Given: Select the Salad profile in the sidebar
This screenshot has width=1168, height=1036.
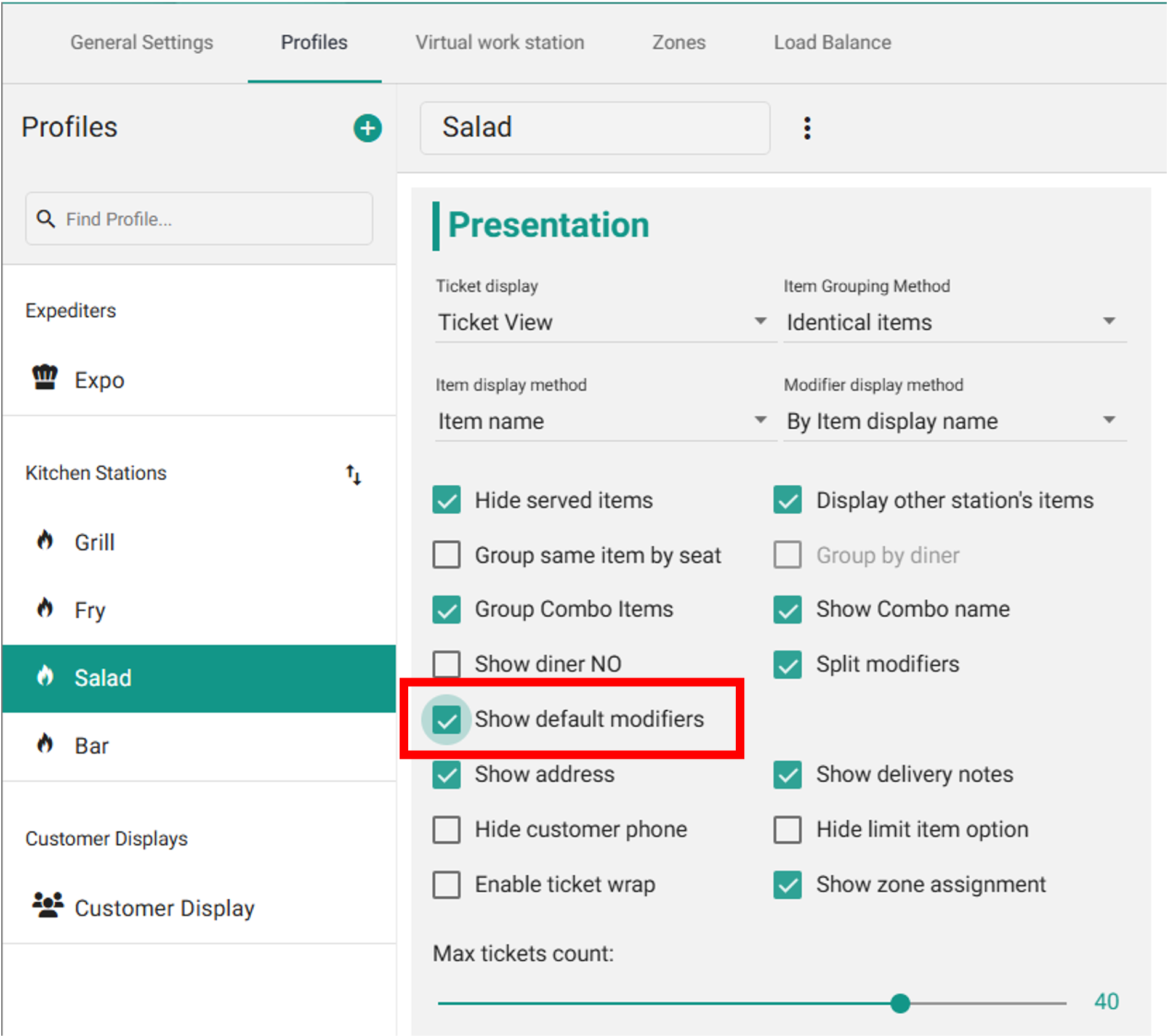Looking at the screenshot, I should [x=103, y=678].
